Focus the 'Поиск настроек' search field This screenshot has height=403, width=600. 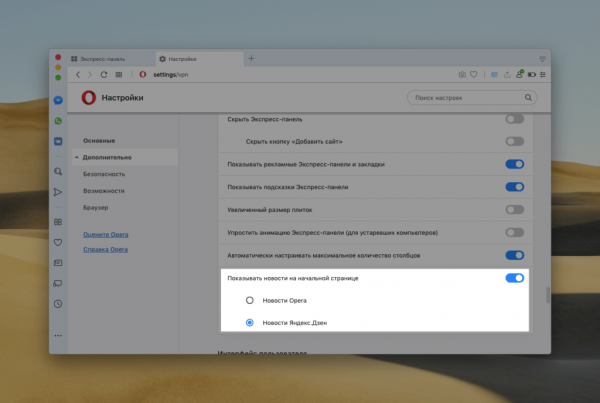pyautogui.click(x=472, y=98)
